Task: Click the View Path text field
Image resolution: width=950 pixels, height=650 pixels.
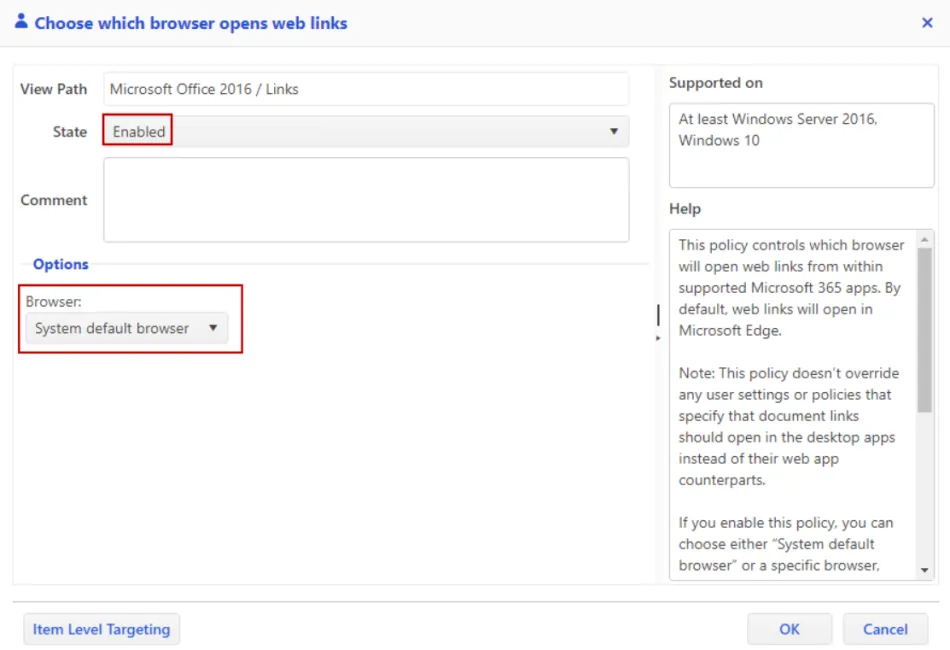Action: pyautogui.click(x=366, y=89)
